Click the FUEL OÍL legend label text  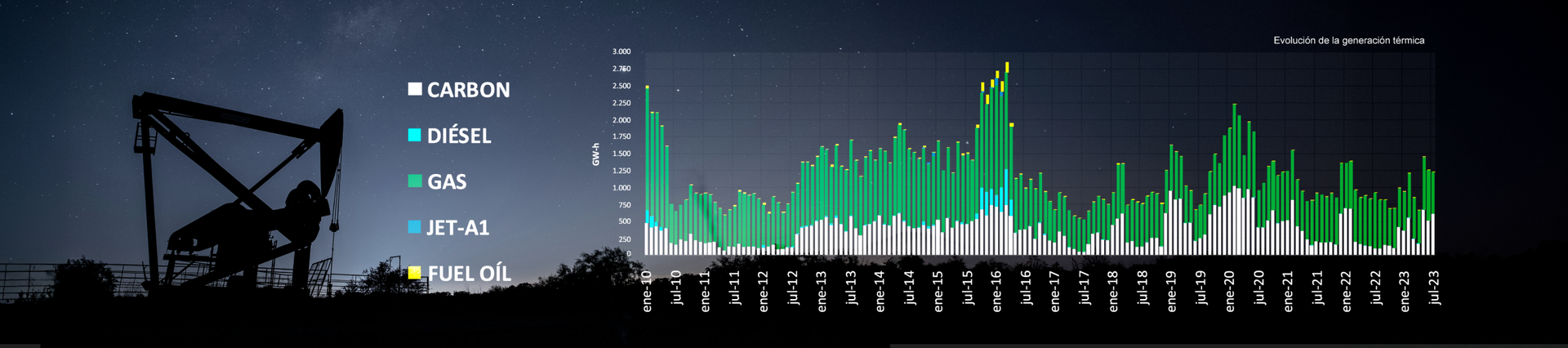coord(470,274)
